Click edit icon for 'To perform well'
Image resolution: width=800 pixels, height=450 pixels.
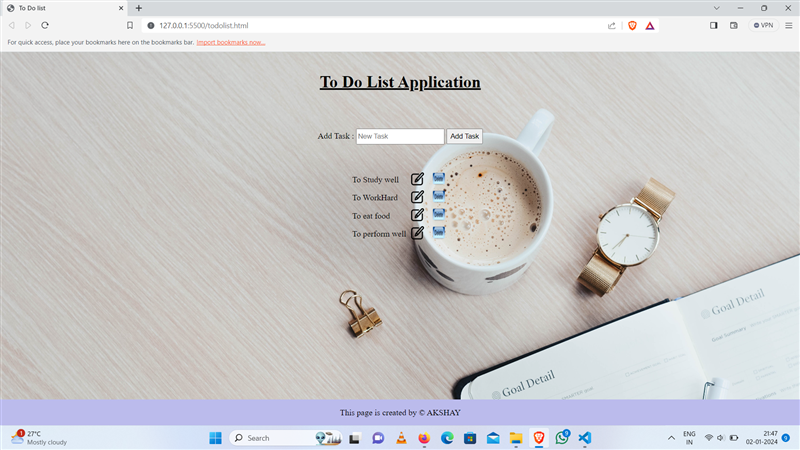tap(417, 233)
